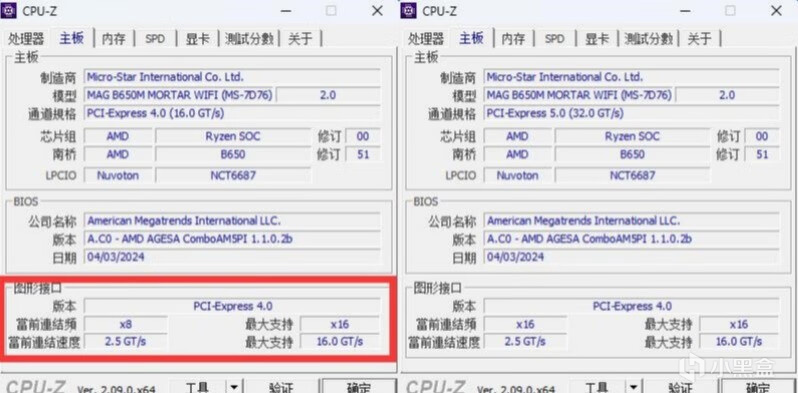The height and width of the screenshot is (393, 798).
Task: Minimize the right CPU-Z window
Action: [x=685, y=11]
